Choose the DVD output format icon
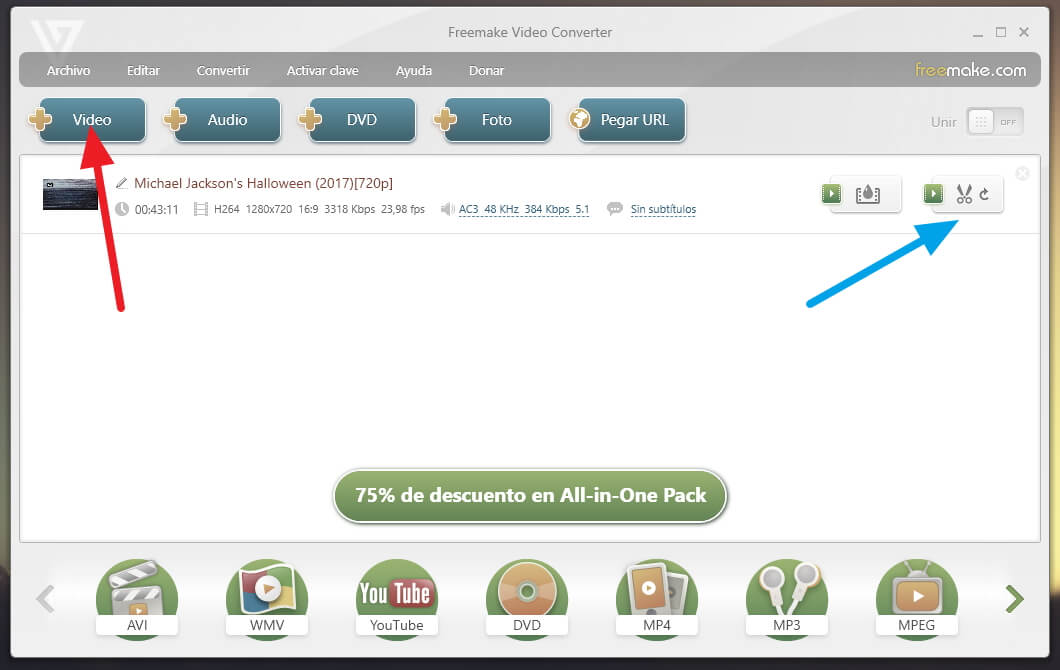This screenshot has height=670, width=1060. coord(527,598)
